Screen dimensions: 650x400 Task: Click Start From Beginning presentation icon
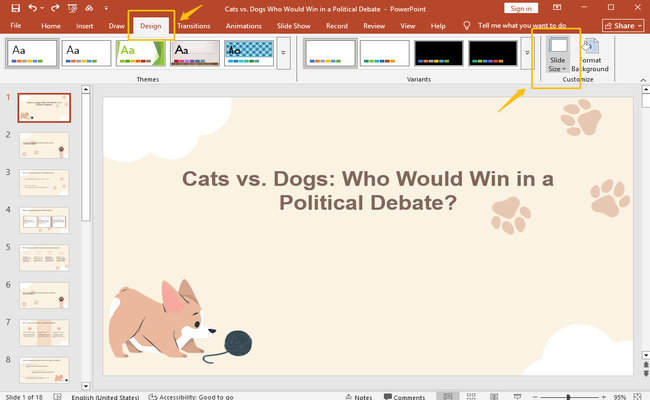pyautogui.click(x=72, y=8)
